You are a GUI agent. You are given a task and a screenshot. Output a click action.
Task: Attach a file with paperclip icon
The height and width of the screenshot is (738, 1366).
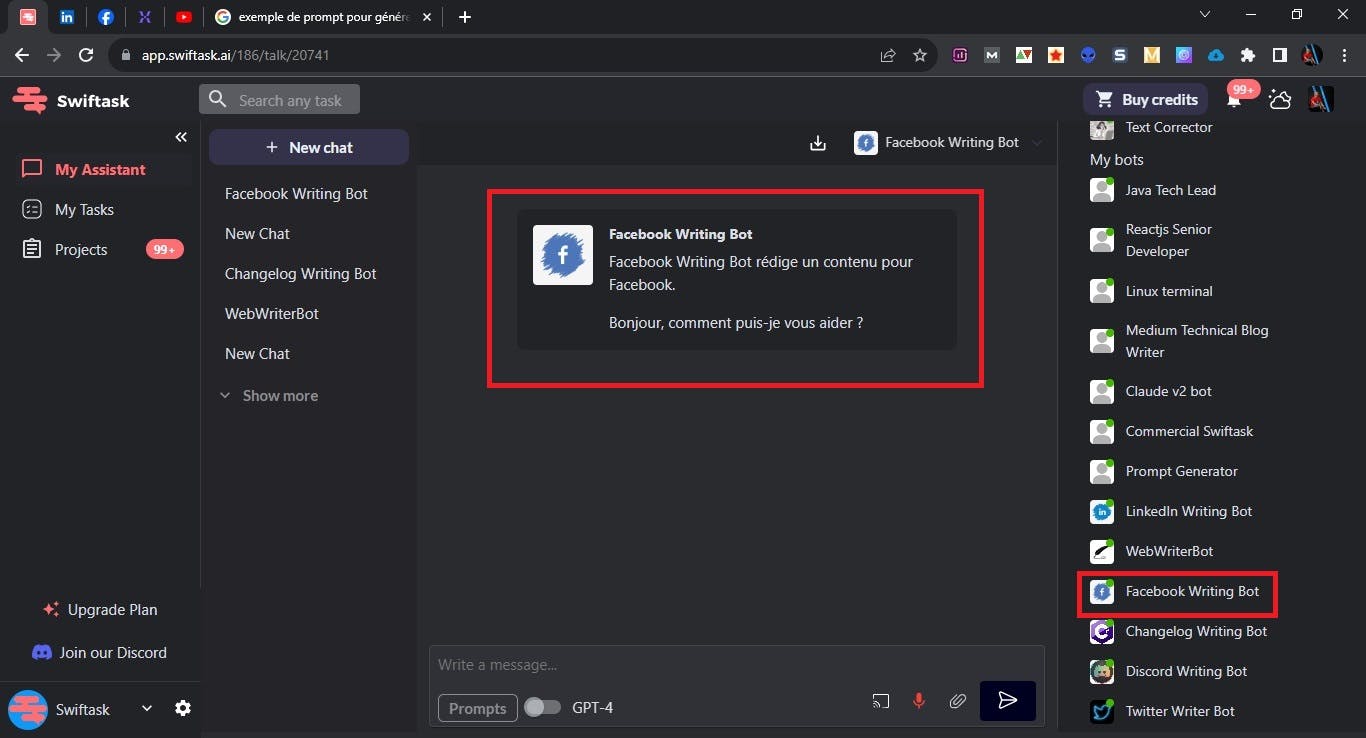pos(957,701)
